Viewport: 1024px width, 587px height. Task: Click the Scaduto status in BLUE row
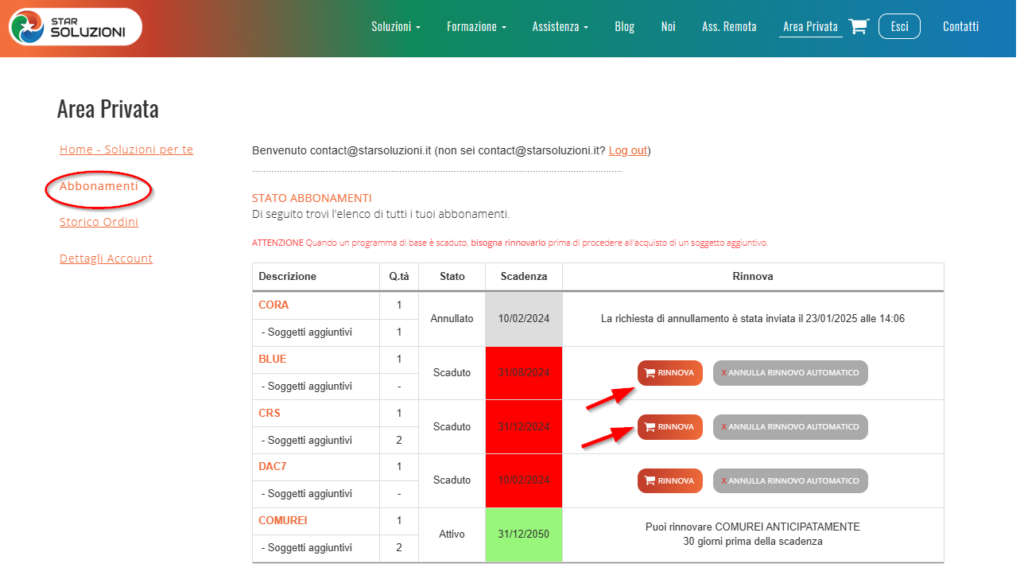(452, 373)
